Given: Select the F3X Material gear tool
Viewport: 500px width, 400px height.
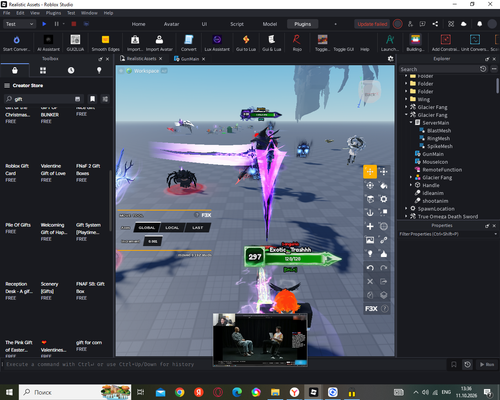Looking at the screenshot, I should (x=384, y=199).
